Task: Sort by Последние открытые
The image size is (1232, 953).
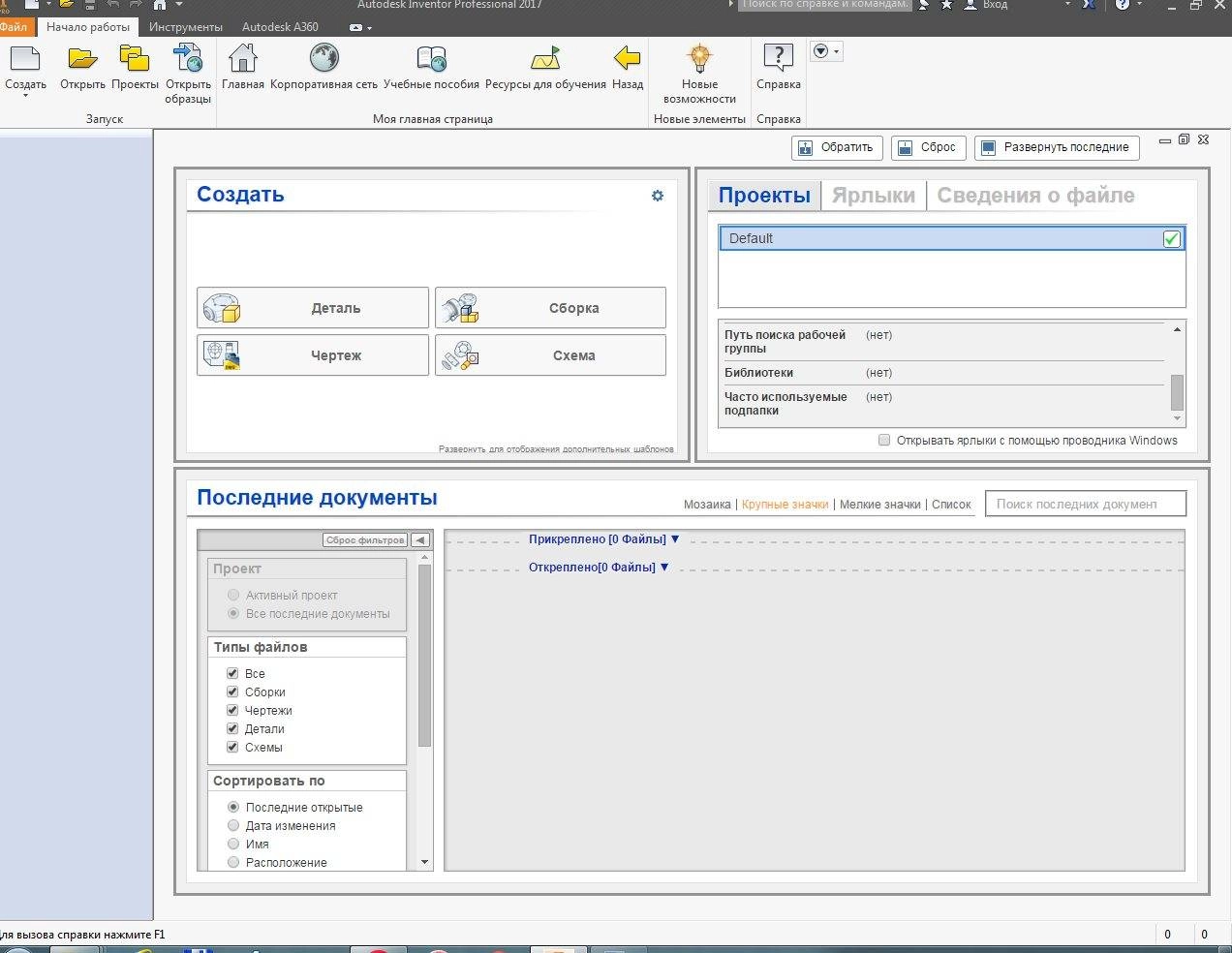Action: click(x=233, y=807)
